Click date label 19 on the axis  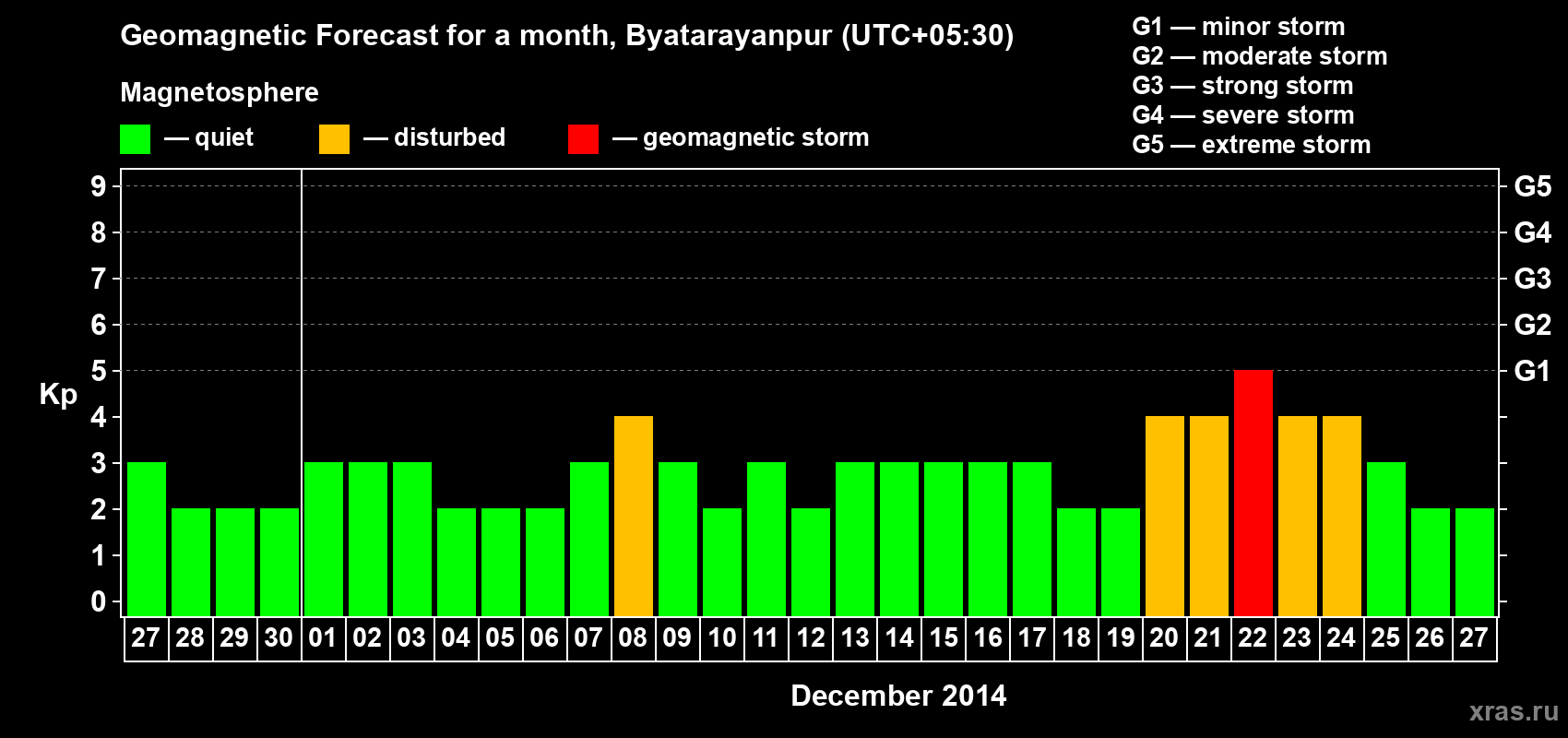click(1121, 638)
